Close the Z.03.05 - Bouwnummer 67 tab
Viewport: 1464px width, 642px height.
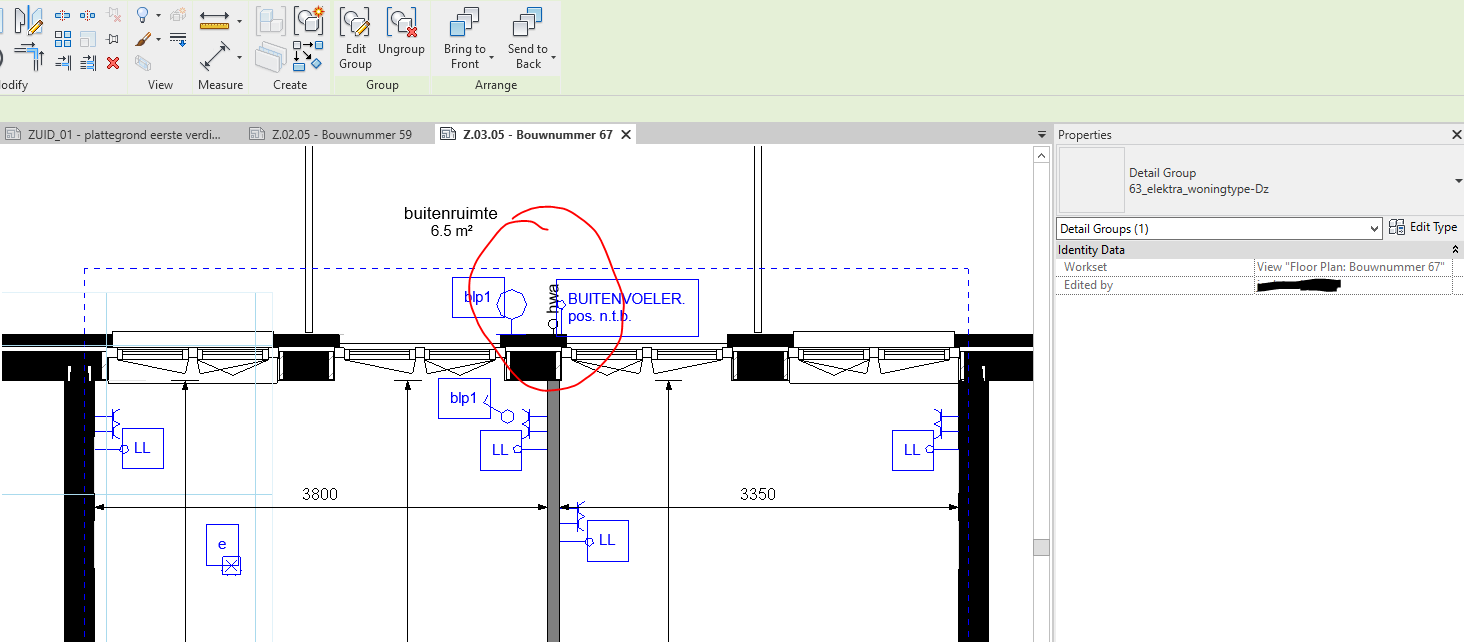click(x=625, y=135)
